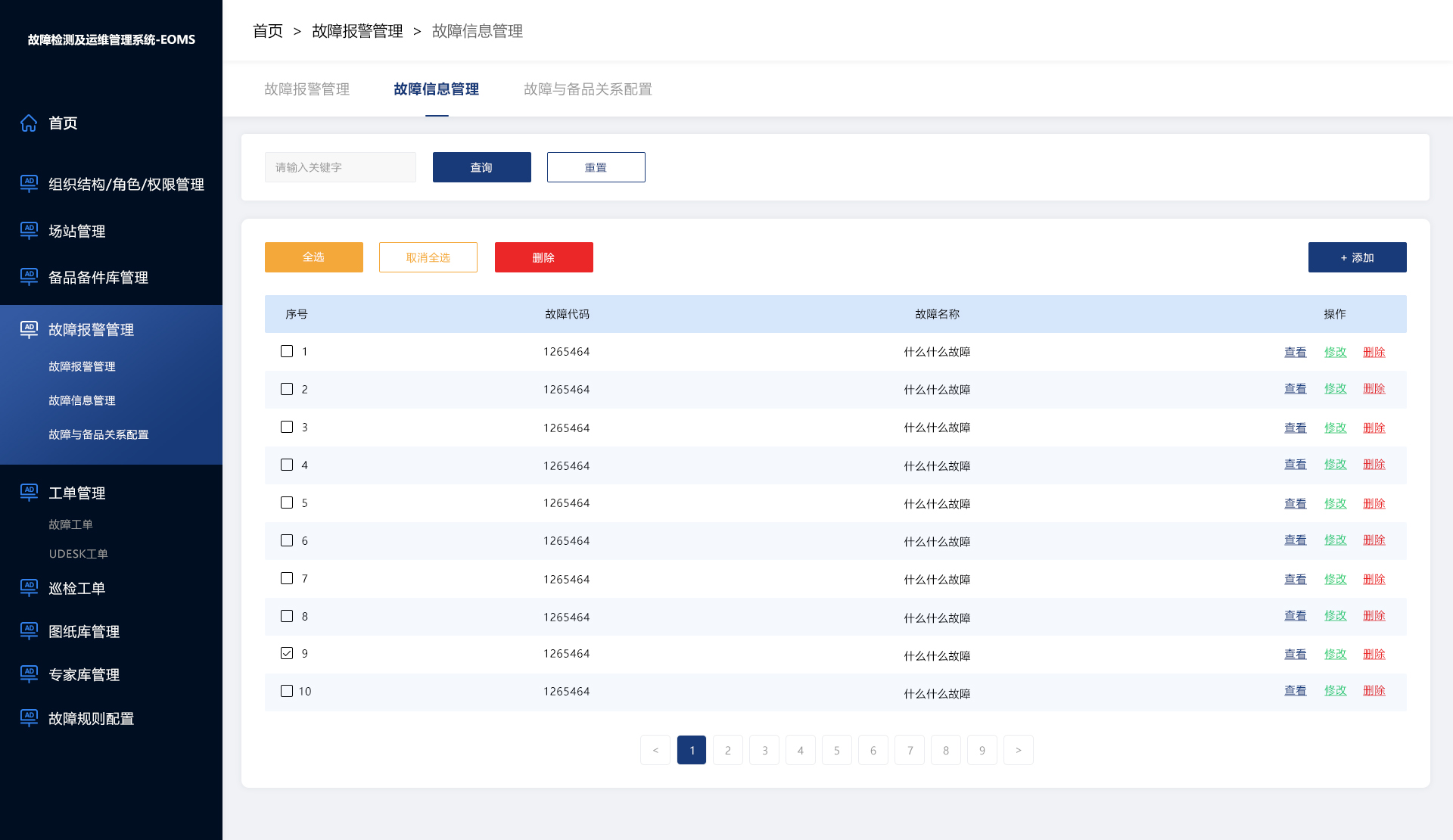
Task: Focus the 请输入关键字 search field
Action: (341, 167)
